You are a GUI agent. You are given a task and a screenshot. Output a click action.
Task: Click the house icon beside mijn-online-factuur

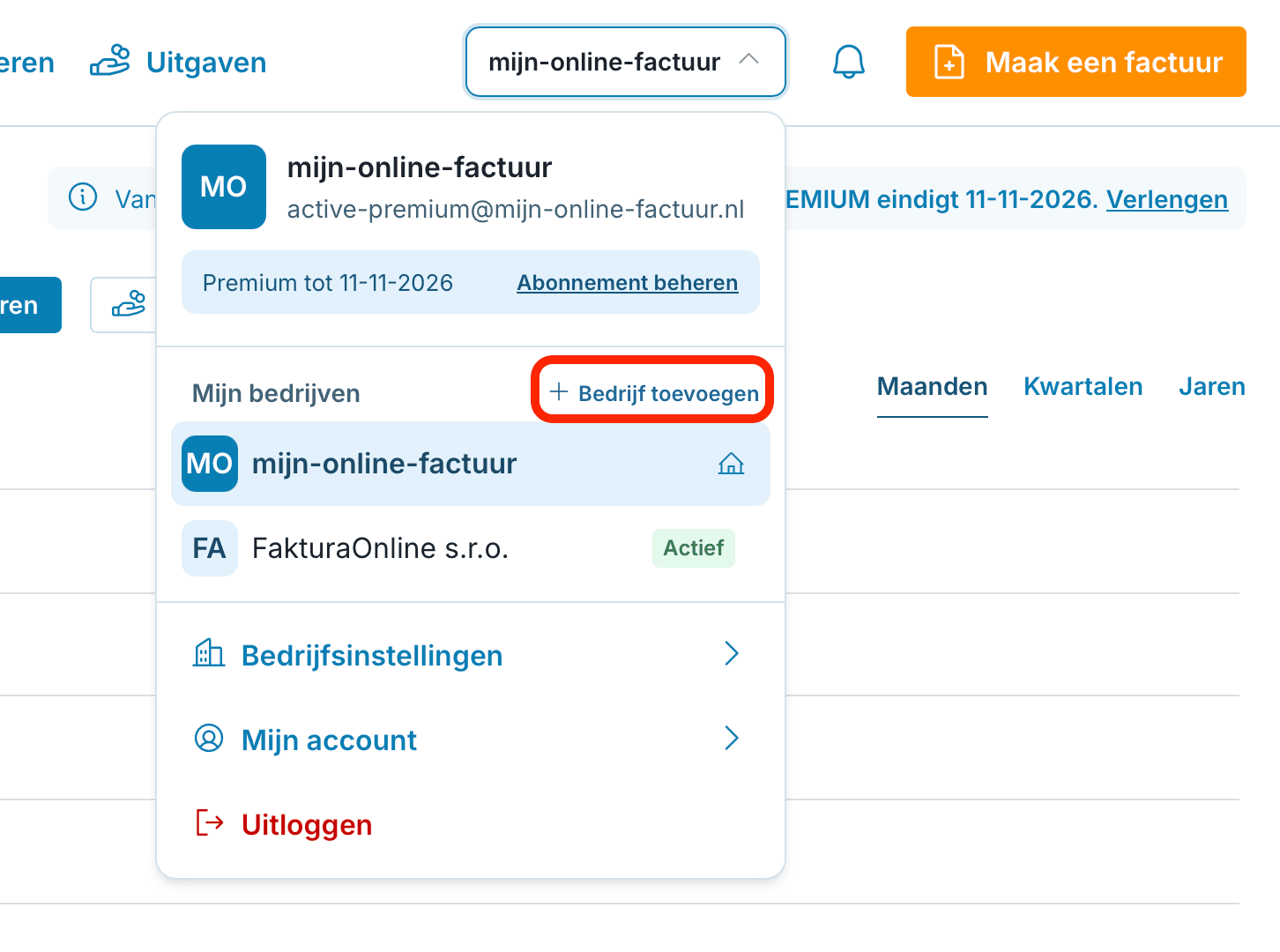tap(731, 464)
